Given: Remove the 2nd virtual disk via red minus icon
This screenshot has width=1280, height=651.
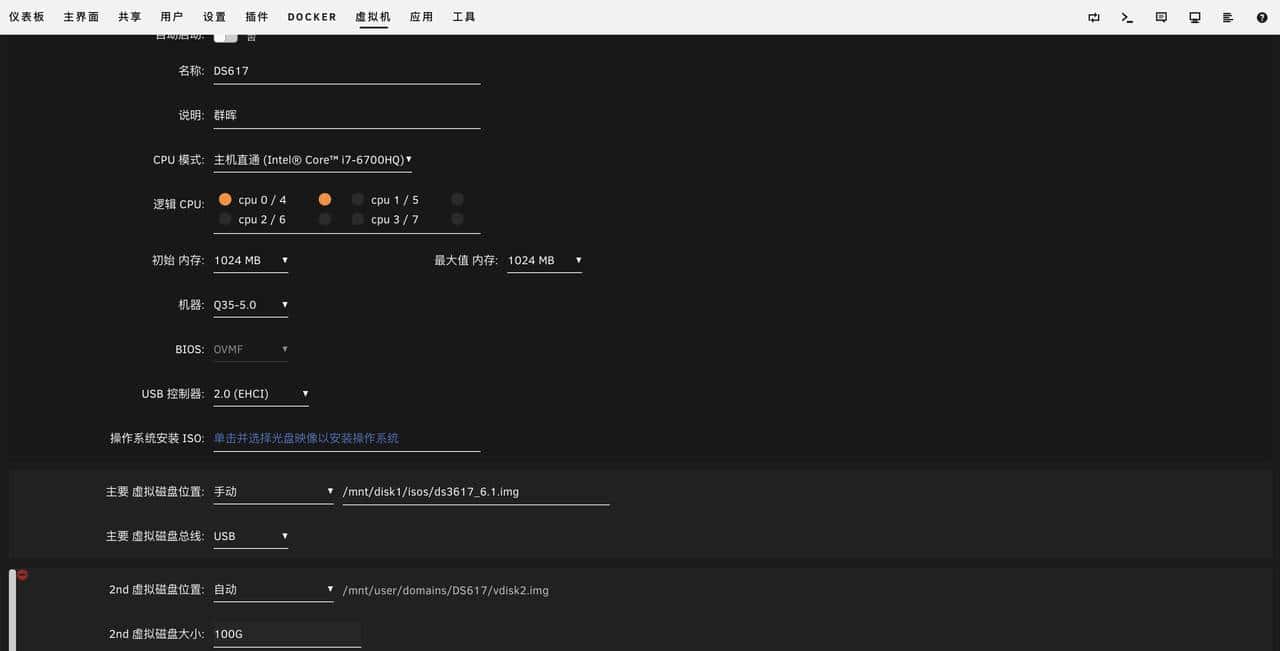Looking at the screenshot, I should [x=22, y=575].
